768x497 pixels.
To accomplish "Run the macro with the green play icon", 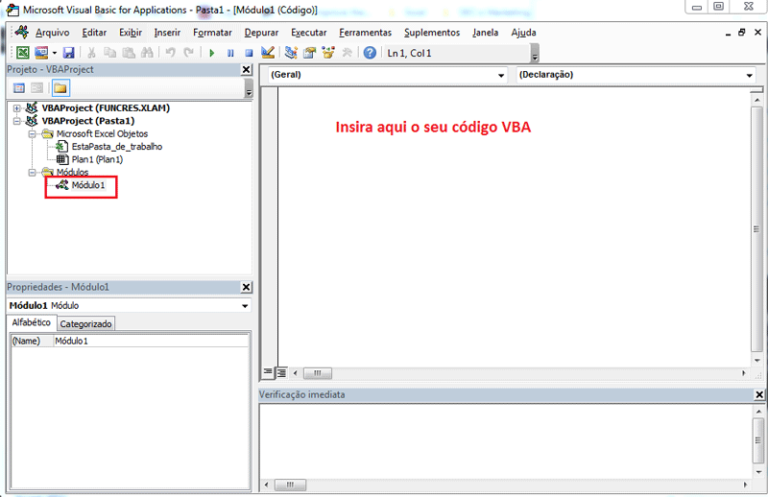I will point(212,52).
